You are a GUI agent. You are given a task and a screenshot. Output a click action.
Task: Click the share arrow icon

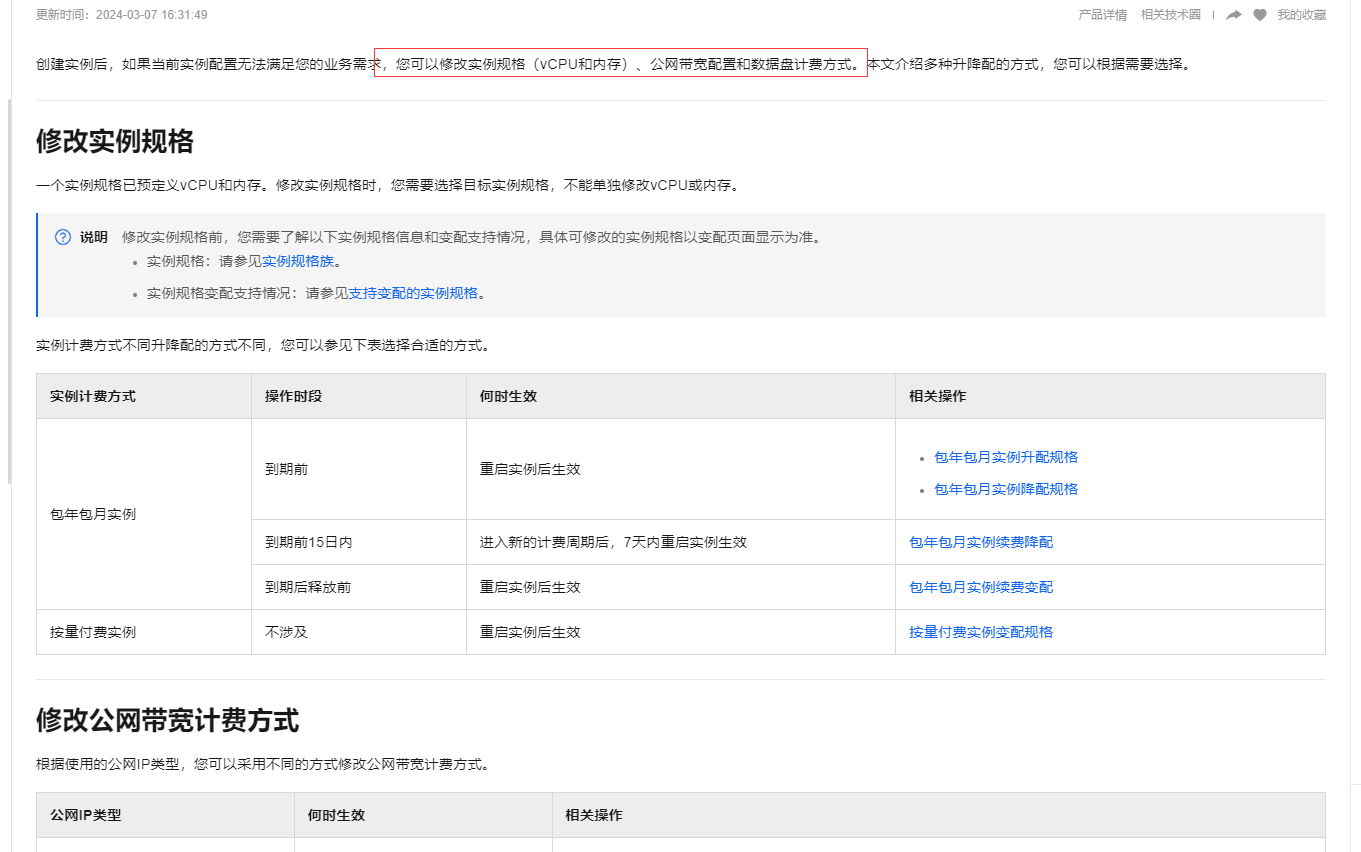[1234, 15]
